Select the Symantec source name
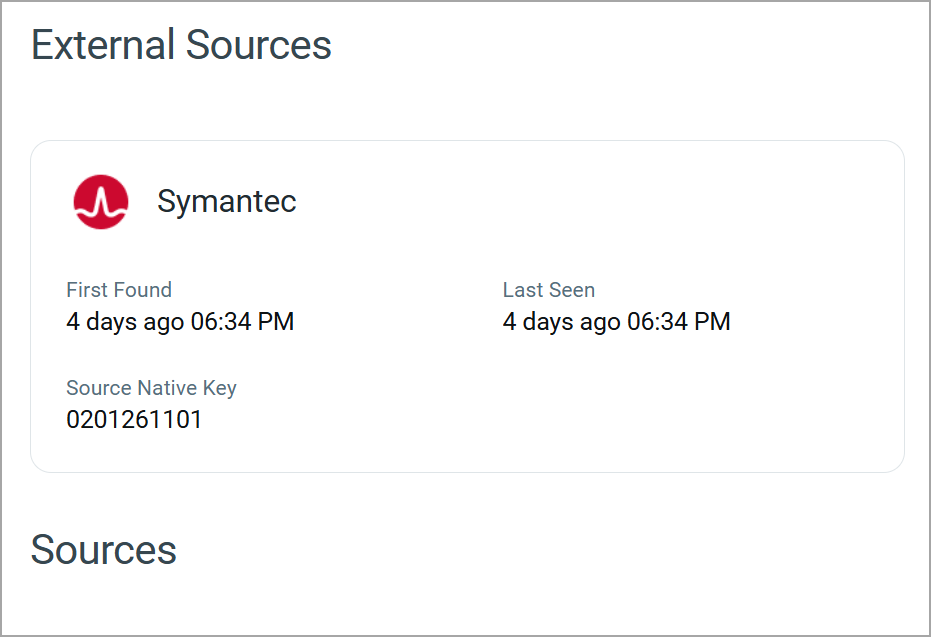 [227, 202]
